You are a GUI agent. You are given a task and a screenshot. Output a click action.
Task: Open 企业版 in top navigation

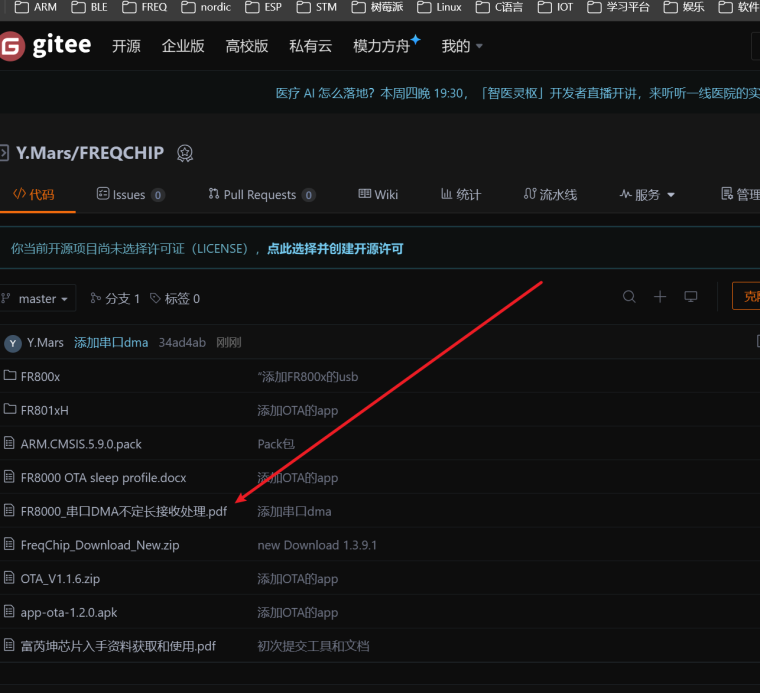click(183, 46)
